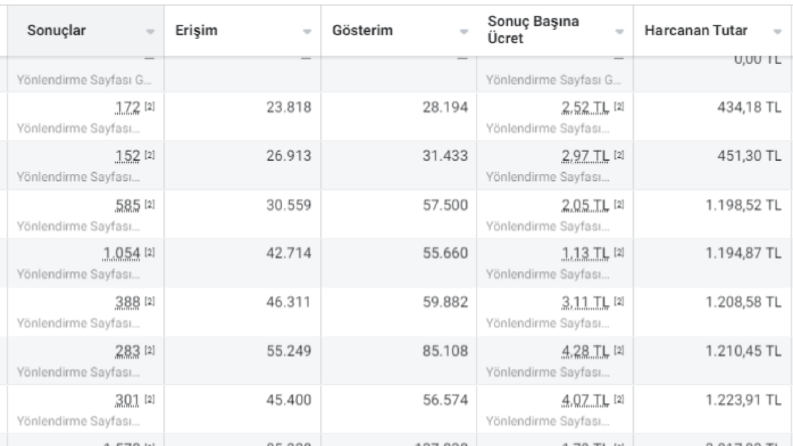
Task: Click the footnote [2] icon beside 2,97 TL
Action: click(619, 155)
